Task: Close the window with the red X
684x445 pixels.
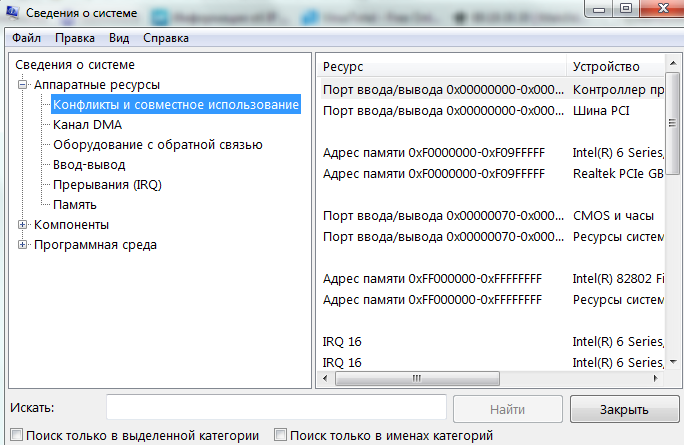Action: 663,9
